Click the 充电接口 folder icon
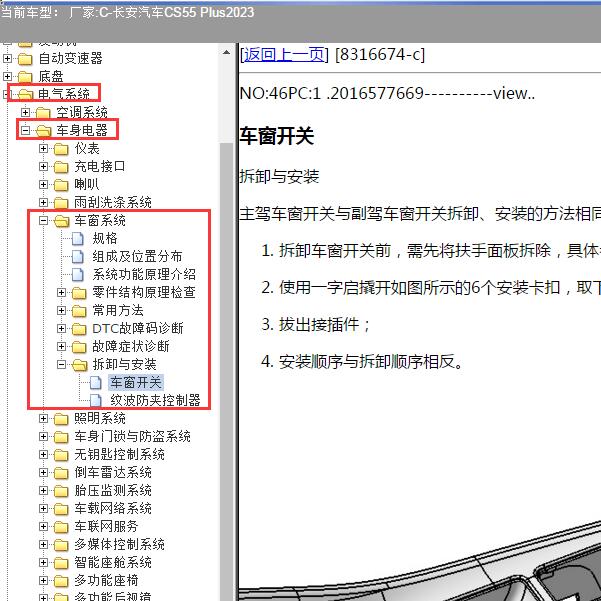This screenshot has width=601, height=601. 61,167
